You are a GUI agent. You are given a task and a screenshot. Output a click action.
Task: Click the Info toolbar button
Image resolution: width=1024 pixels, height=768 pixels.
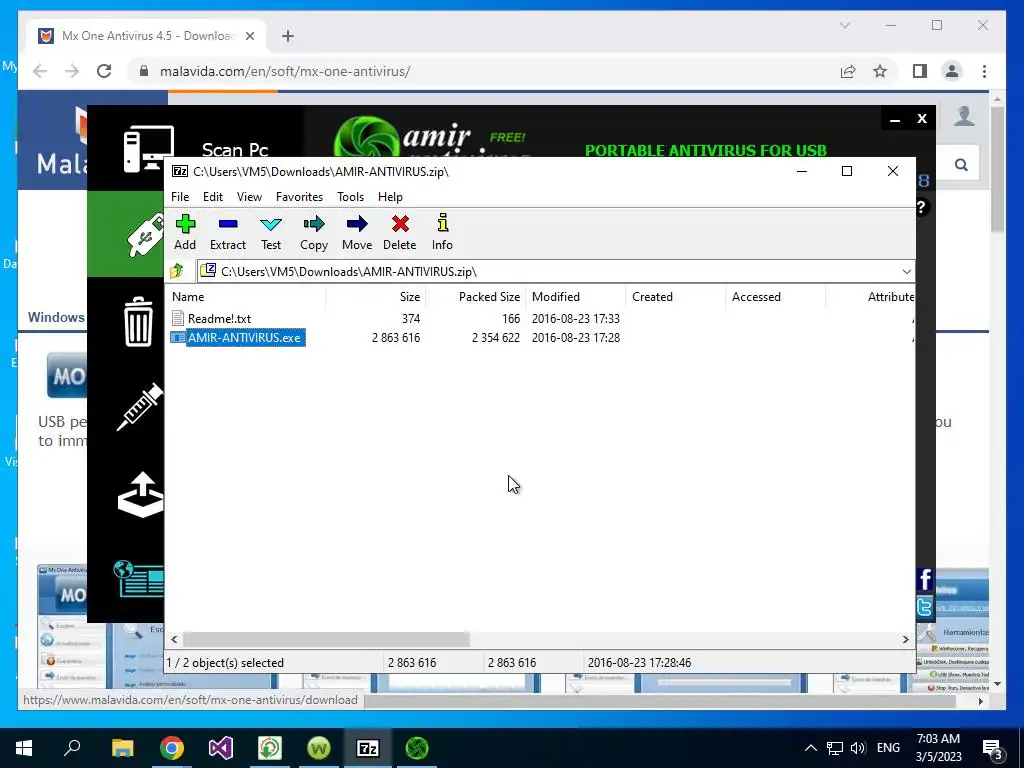pos(442,232)
